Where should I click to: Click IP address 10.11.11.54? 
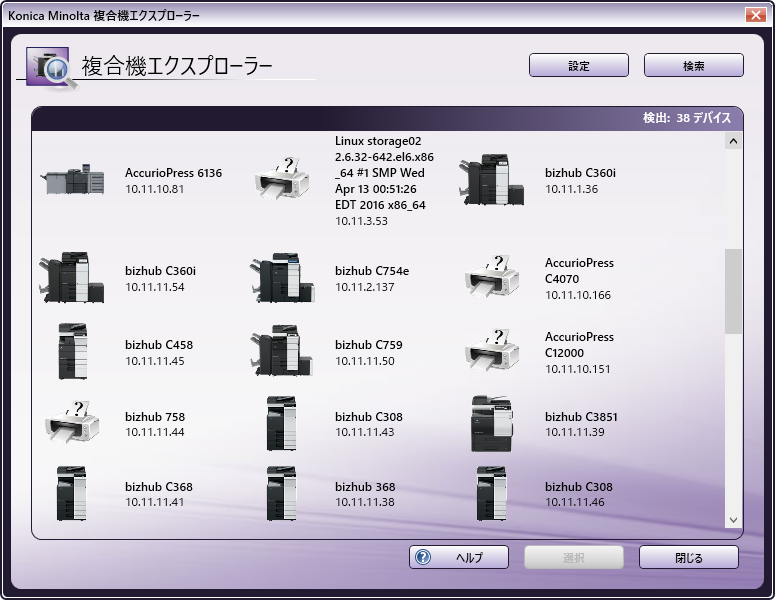click(x=154, y=287)
